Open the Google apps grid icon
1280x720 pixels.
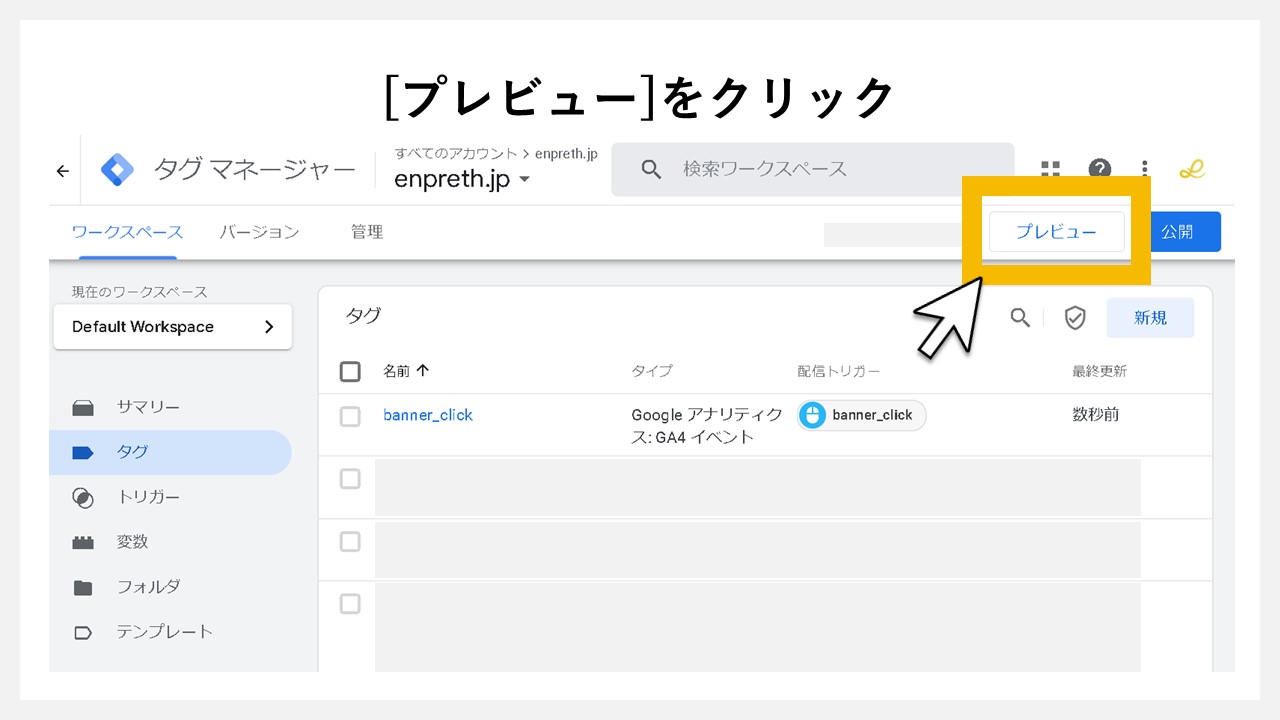[1050, 169]
